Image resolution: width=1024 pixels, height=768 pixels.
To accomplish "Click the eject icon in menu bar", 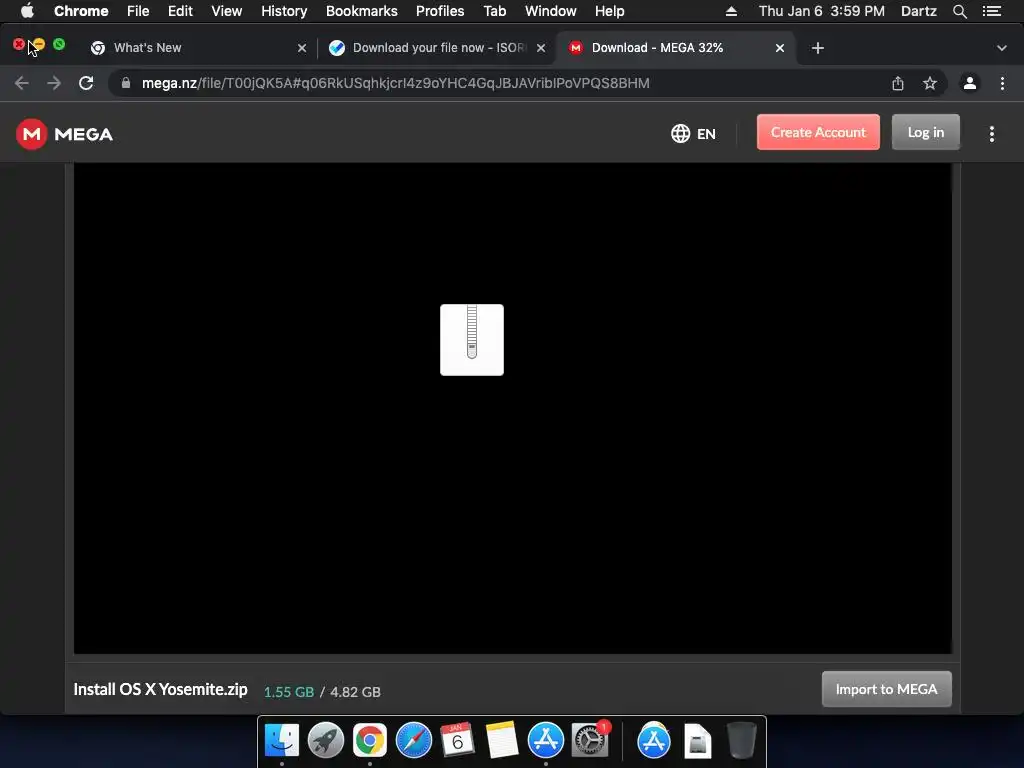I will (731, 11).
